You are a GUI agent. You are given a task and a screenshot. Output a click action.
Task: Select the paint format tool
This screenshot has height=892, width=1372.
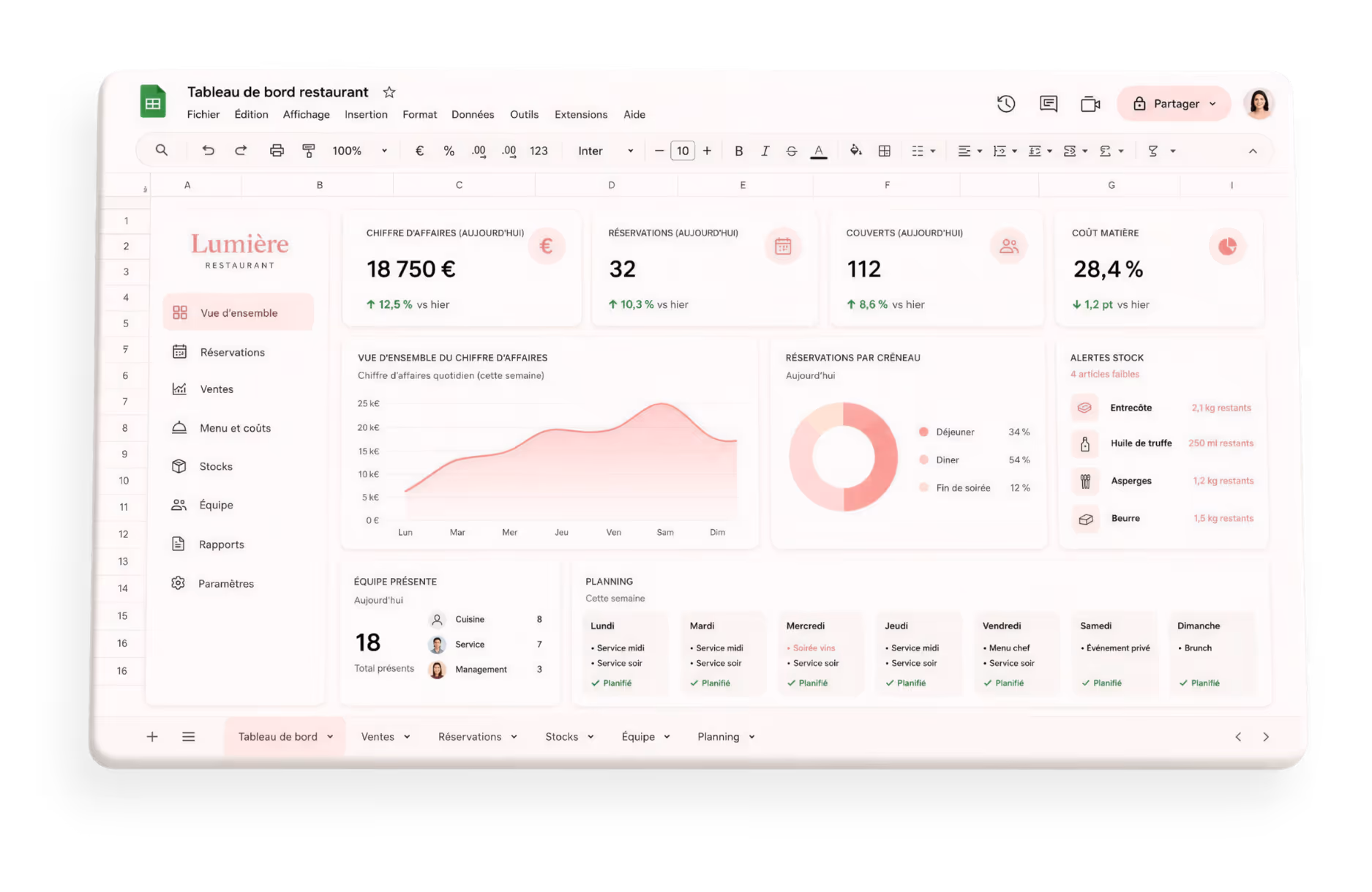(x=309, y=151)
